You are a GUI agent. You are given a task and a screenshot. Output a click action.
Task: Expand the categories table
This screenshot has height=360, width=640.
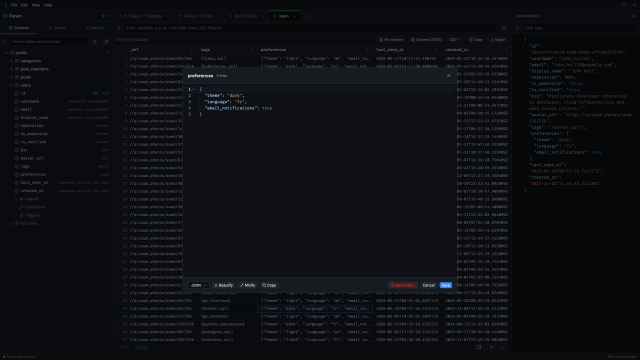coord(11,61)
